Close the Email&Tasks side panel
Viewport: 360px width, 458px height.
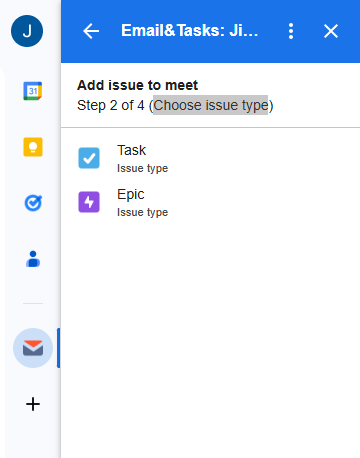click(331, 31)
